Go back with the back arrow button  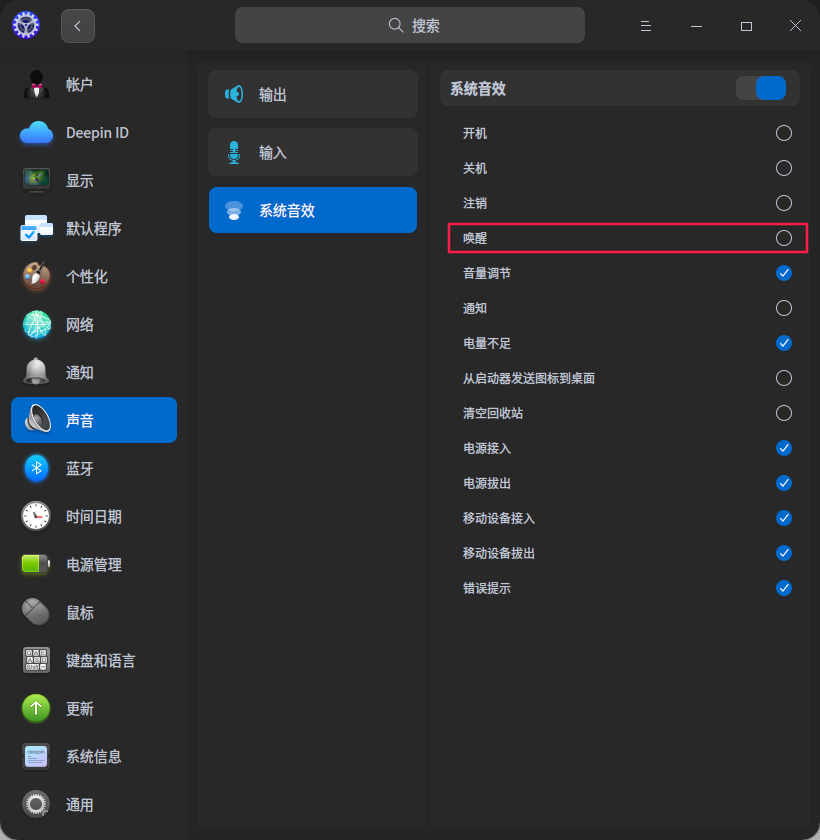(x=78, y=26)
